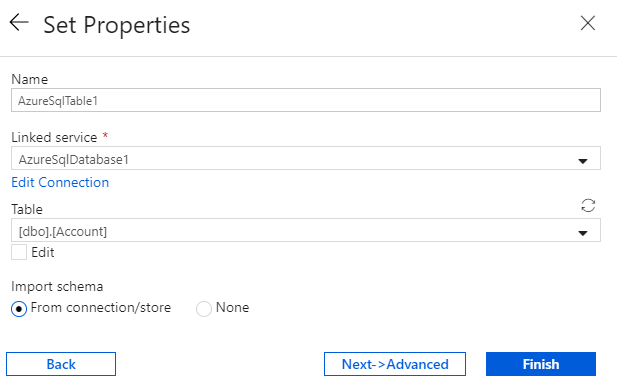Screen dimensions: 617x390
Task: Click the Set Properties title
Action: 117,25
